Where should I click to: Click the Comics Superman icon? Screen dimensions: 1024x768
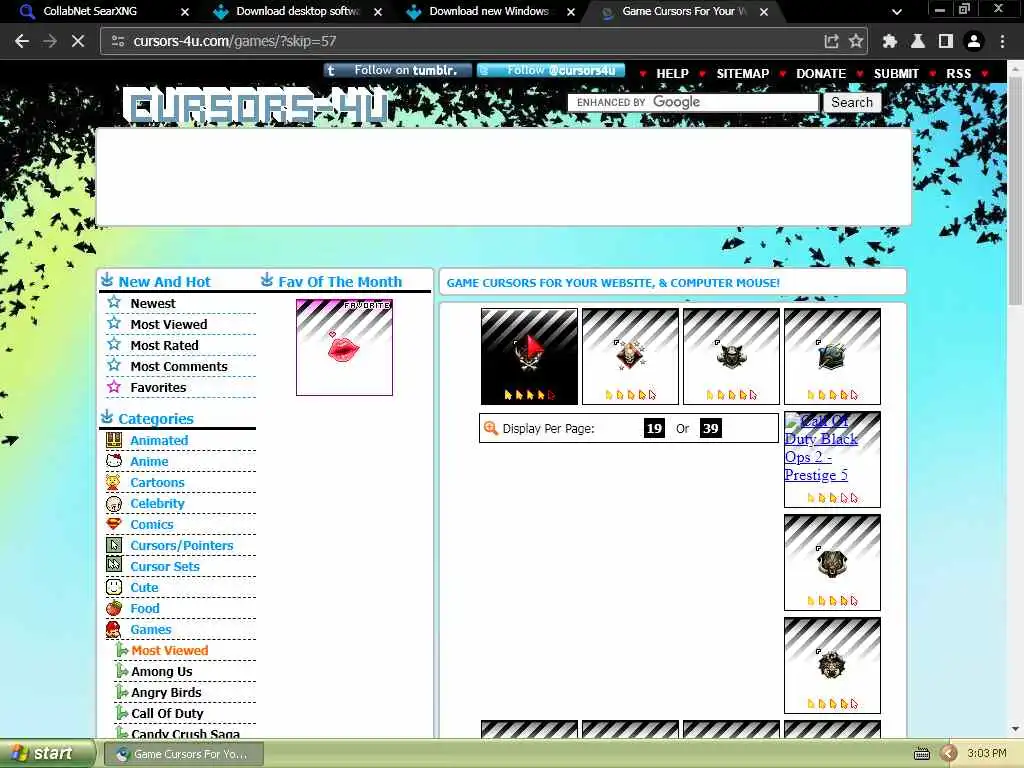click(x=114, y=524)
